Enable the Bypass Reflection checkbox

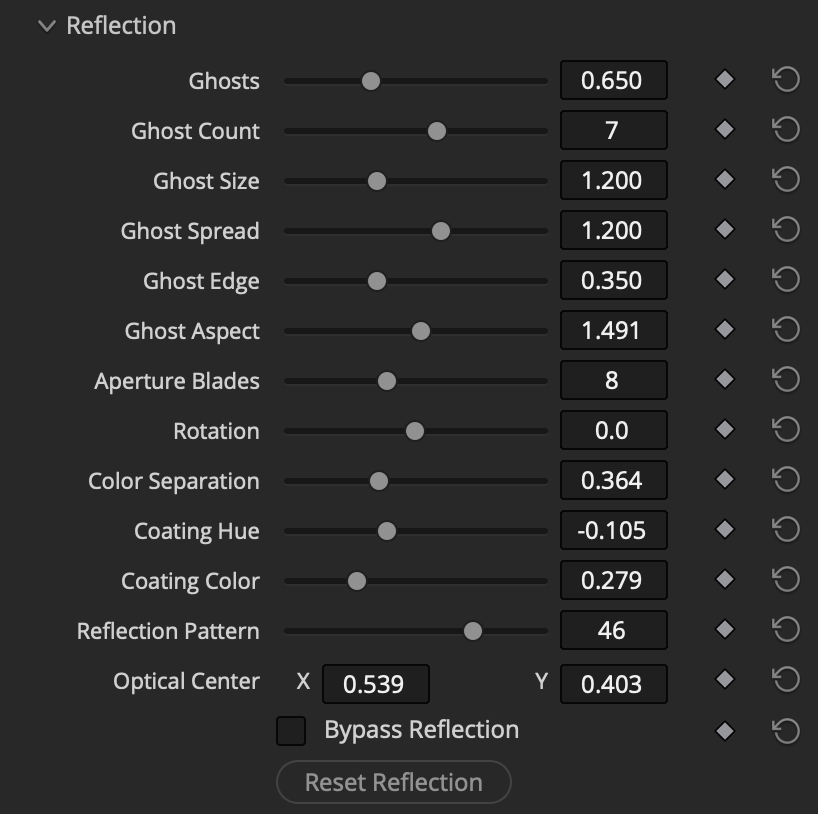(x=291, y=731)
